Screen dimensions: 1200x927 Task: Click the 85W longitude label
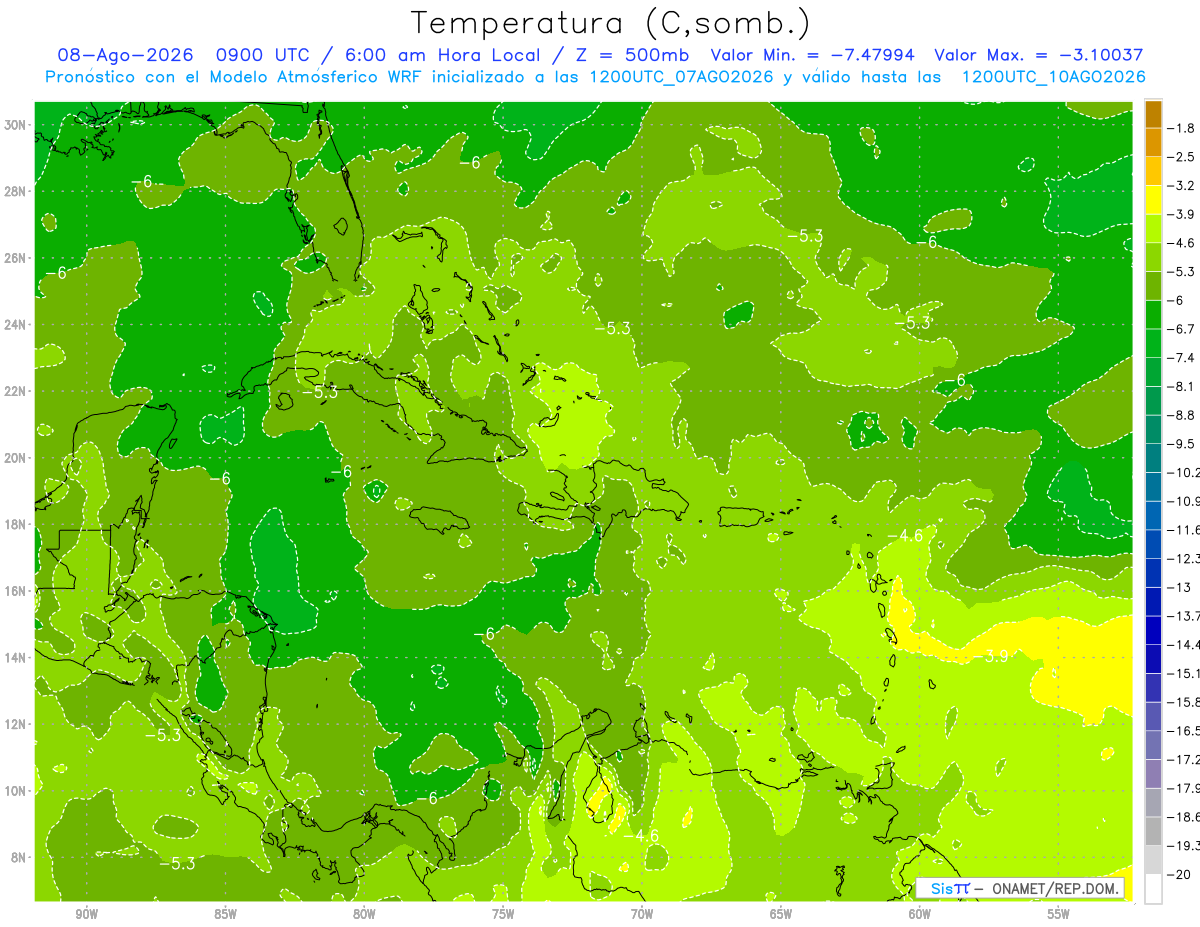click(226, 914)
